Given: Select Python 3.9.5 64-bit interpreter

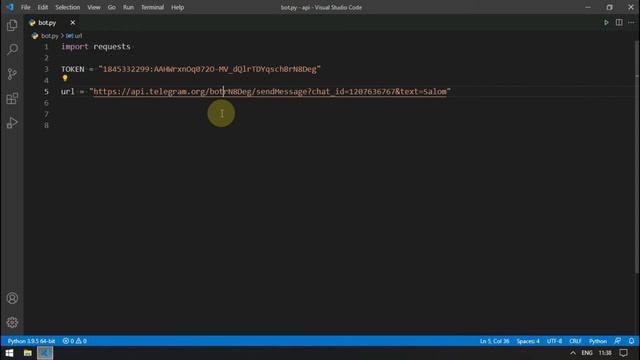Looking at the screenshot, I should (31, 341).
